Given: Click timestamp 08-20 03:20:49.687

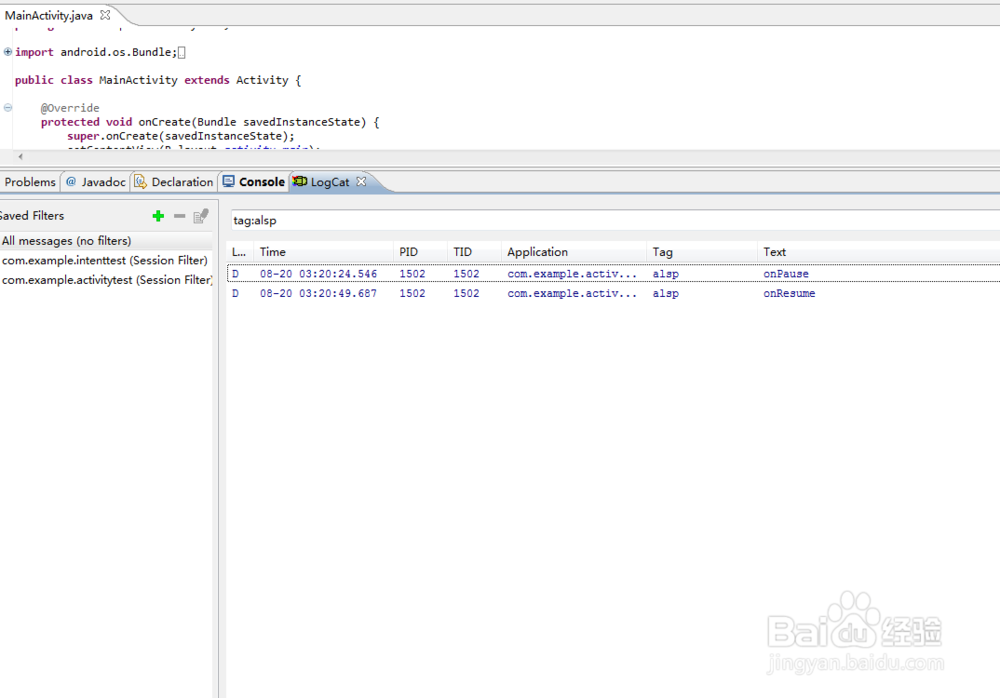Looking at the screenshot, I should [x=318, y=293].
